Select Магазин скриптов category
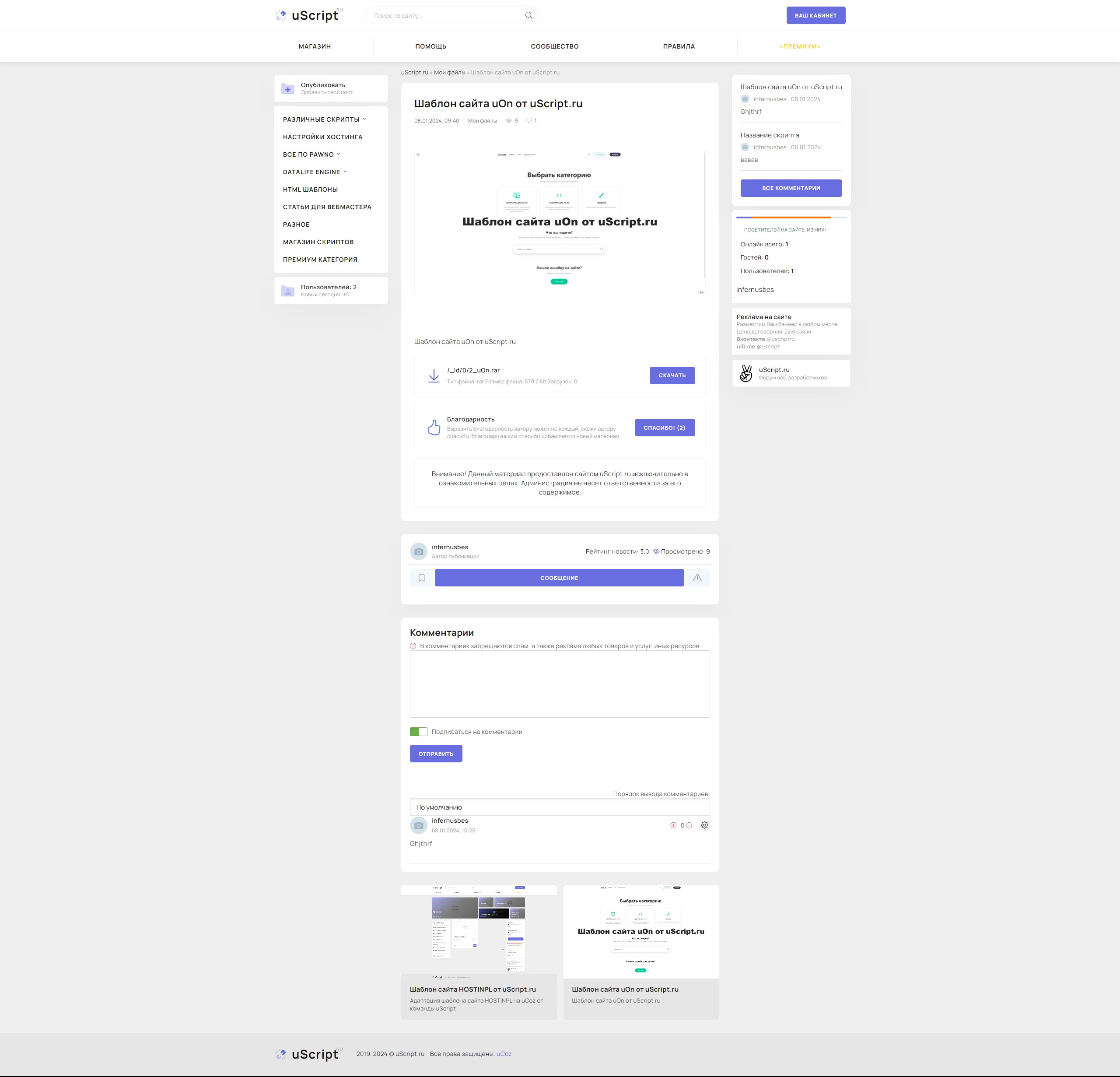Image resolution: width=1120 pixels, height=1077 pixels. (x=318, y=242)
